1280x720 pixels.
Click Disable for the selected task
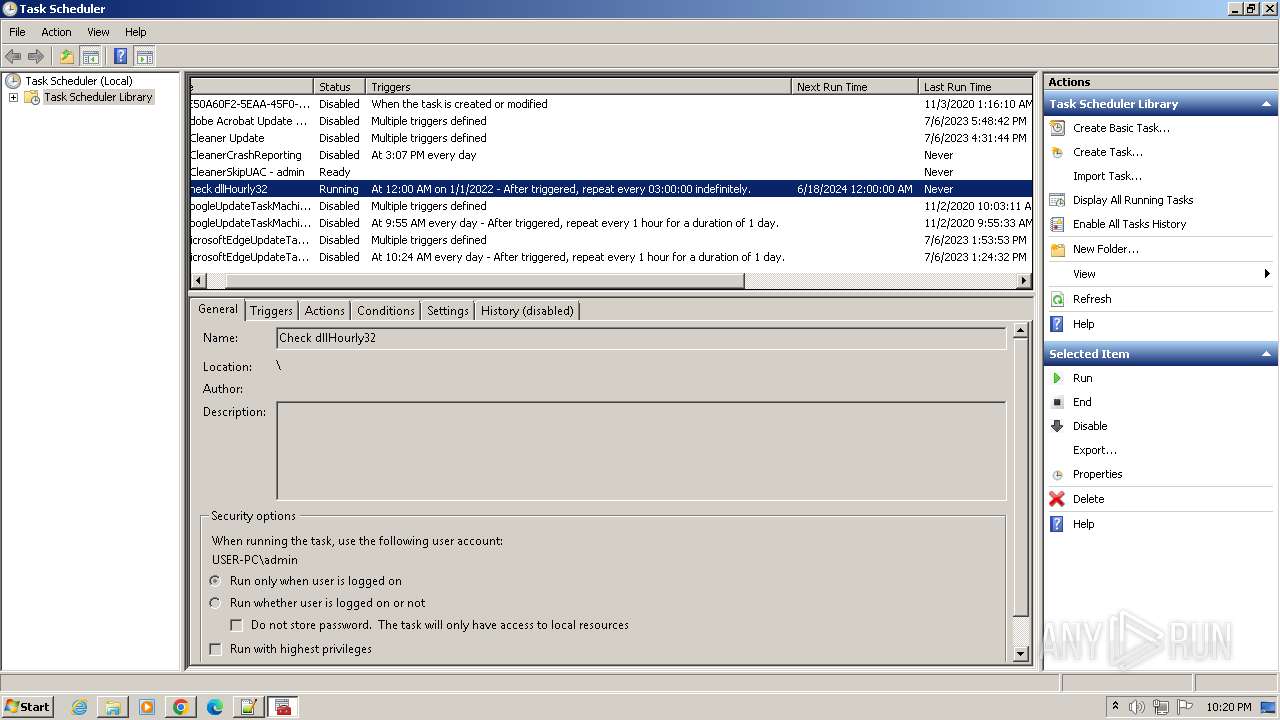1090,426
